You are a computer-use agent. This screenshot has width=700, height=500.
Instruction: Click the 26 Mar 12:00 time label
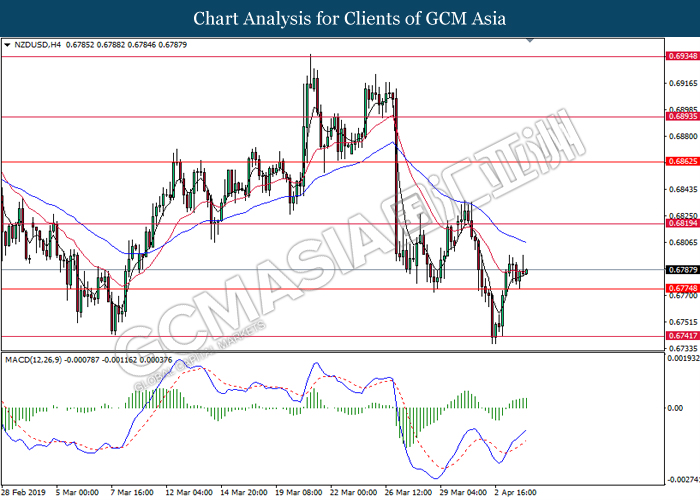pos(408,492)
